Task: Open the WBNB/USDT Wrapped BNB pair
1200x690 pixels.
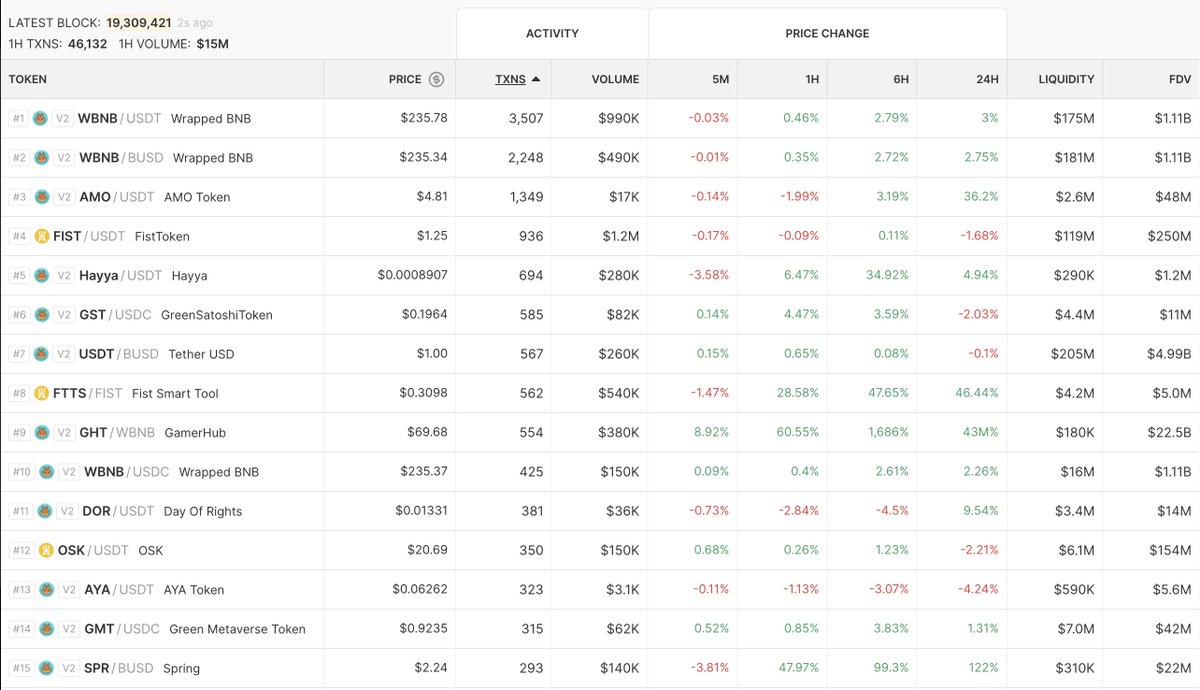Action: tap(600, 118)
